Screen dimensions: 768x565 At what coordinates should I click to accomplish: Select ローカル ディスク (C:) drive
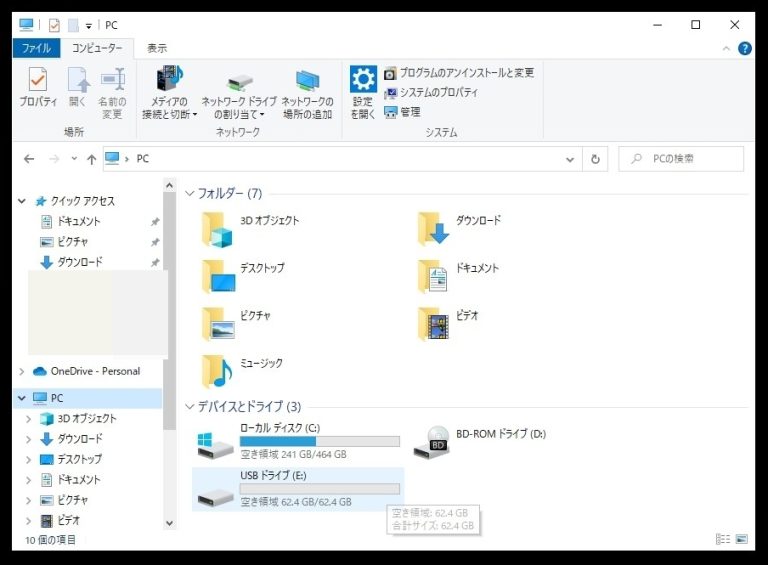298,442
